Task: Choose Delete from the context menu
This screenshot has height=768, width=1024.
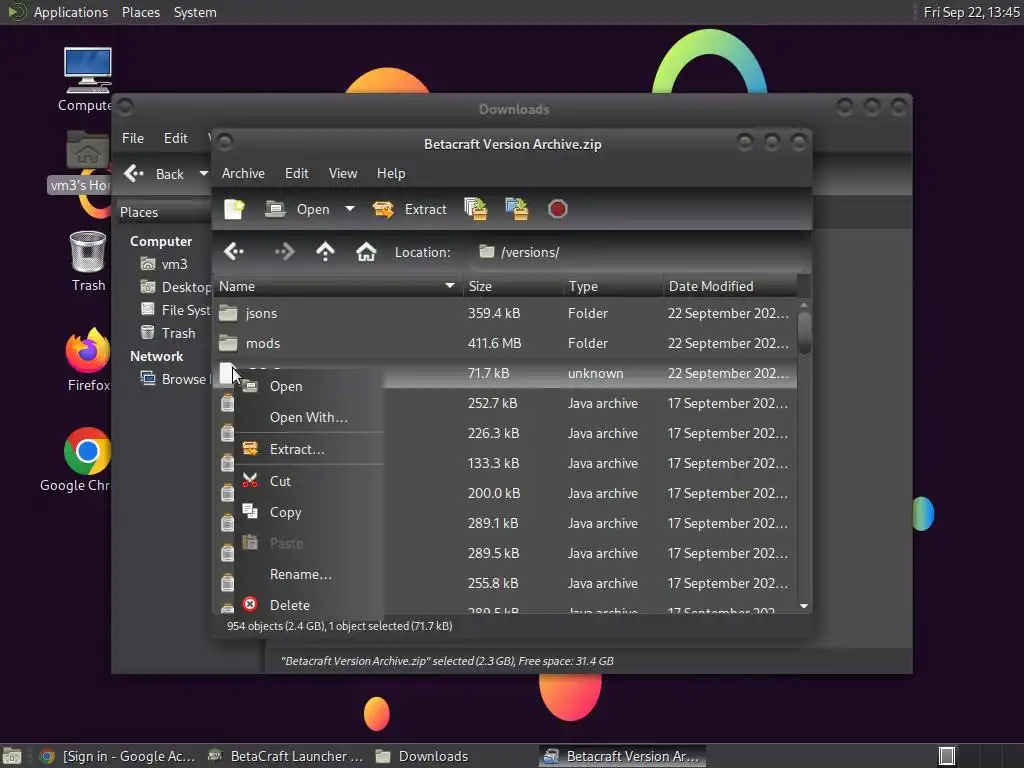Action: [x=308, y=605]
